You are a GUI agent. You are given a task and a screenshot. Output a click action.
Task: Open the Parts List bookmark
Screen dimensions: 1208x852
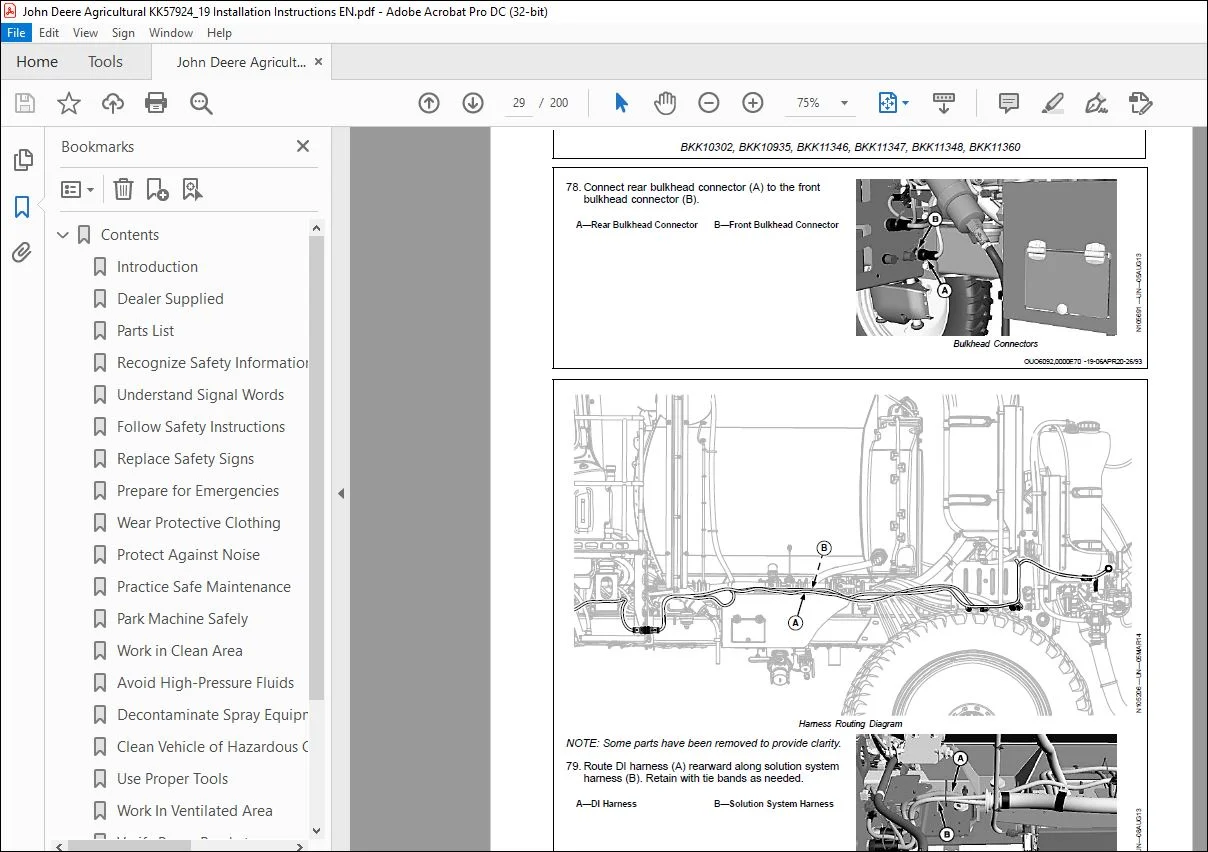point(145,331)
